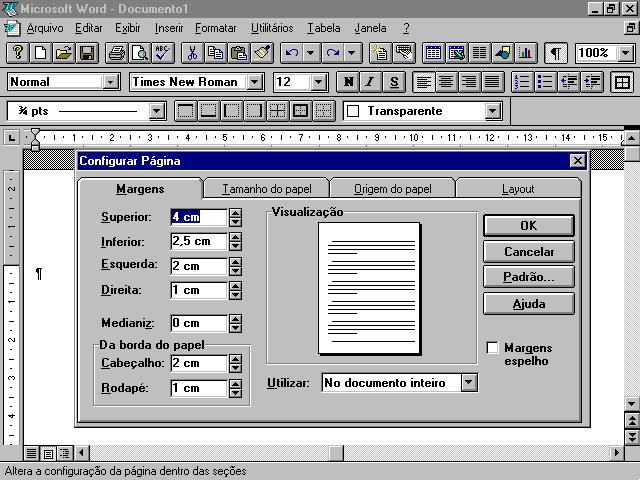
Task: Toggle Bold (N) formatting button
Action: pos(348,82)
